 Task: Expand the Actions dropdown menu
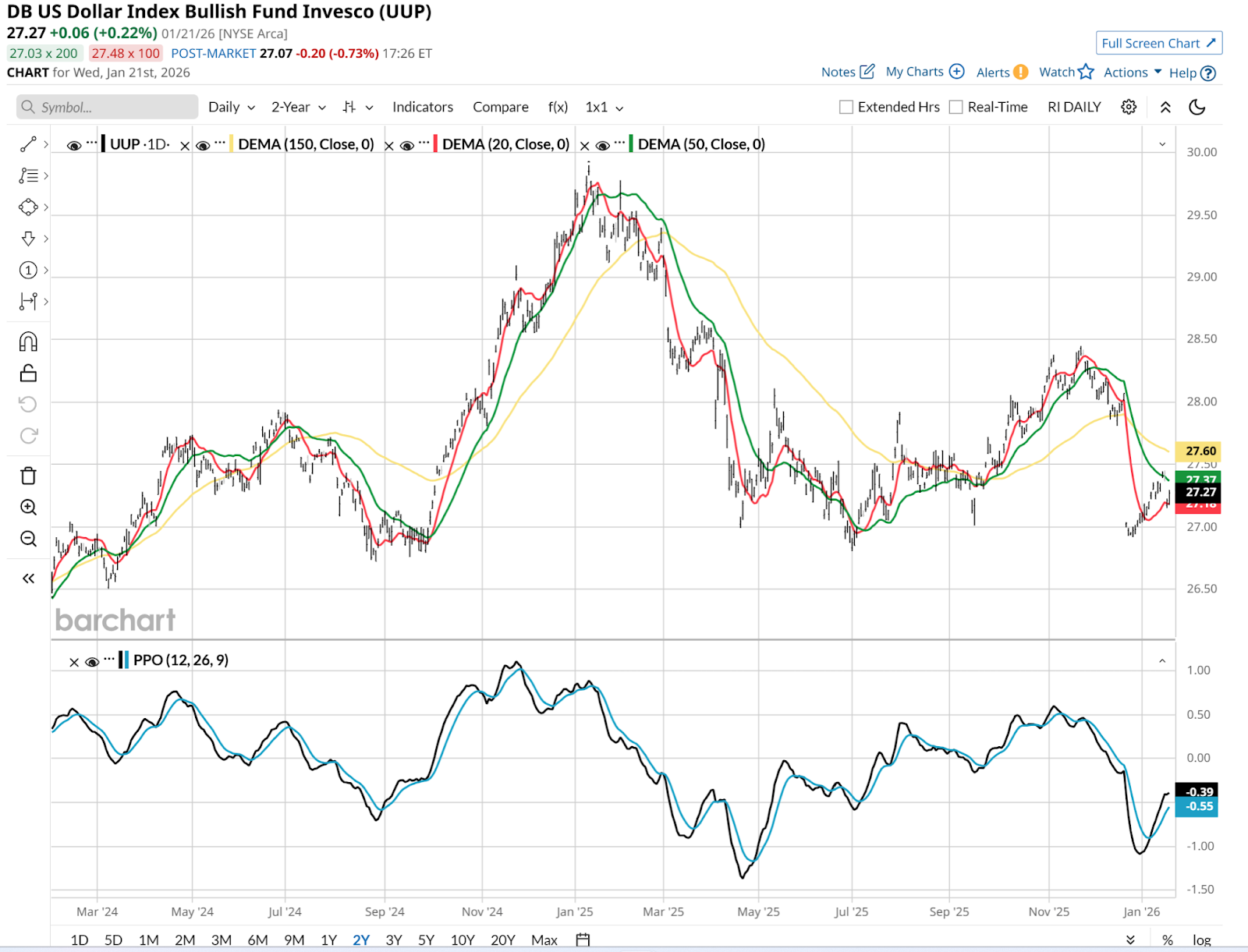point(1133,73)
